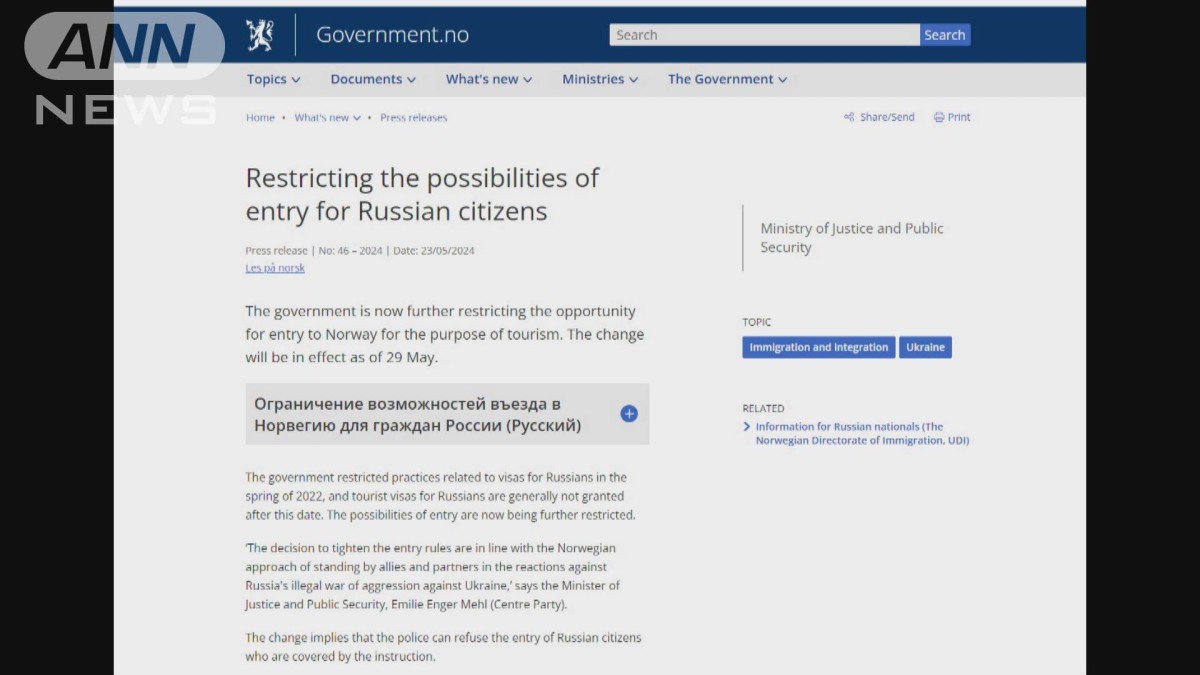Click the Share/Send icon
1200x675 pixels.
[849, 117]
